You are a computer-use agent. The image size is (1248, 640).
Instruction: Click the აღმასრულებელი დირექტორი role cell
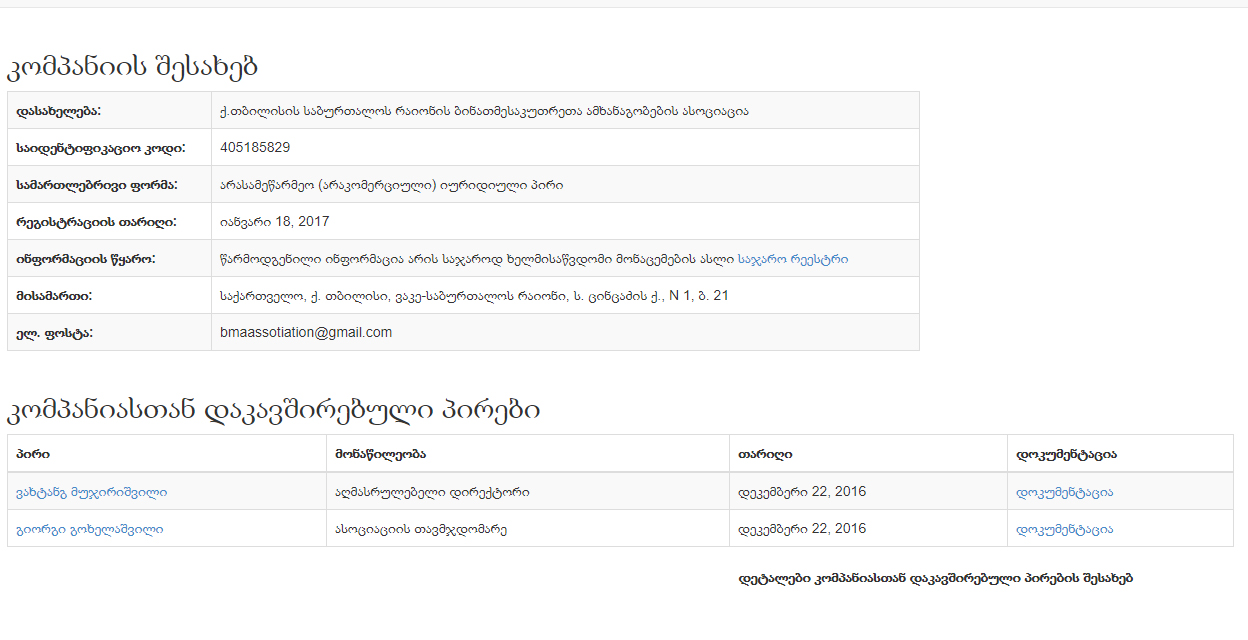point(432,492)
